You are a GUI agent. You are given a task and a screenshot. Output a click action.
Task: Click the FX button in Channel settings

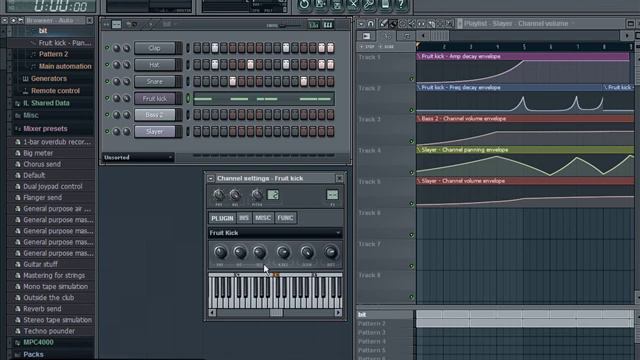pos(332,195)
